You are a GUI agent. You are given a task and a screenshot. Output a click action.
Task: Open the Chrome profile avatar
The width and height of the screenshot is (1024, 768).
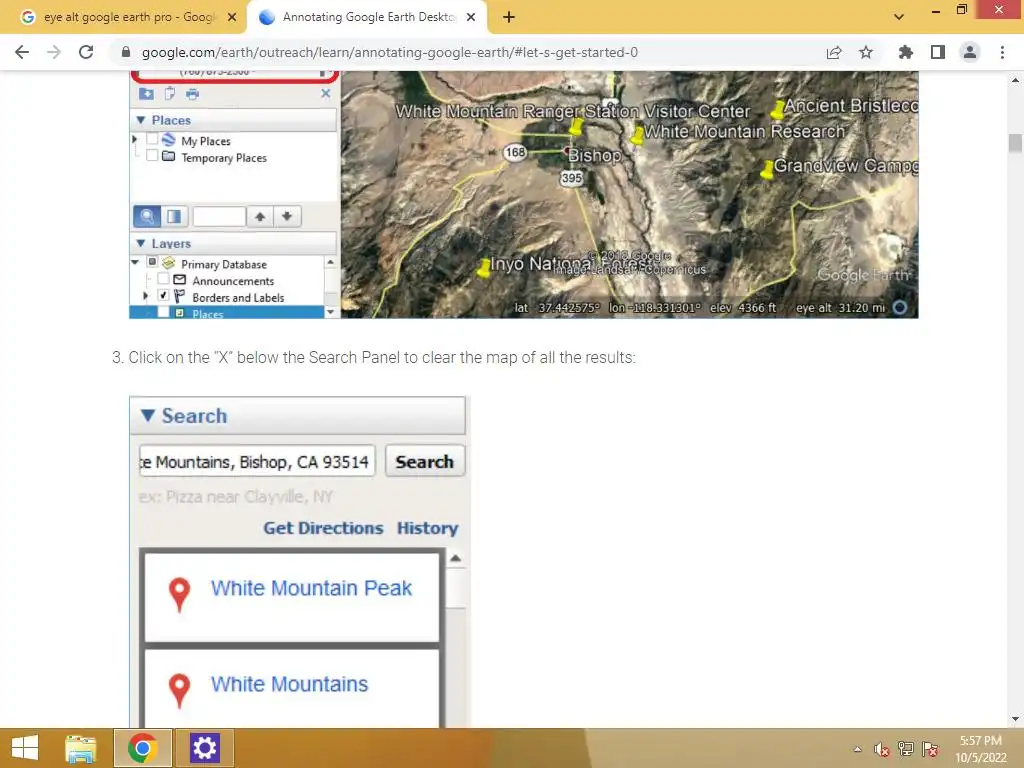point(970,52)
